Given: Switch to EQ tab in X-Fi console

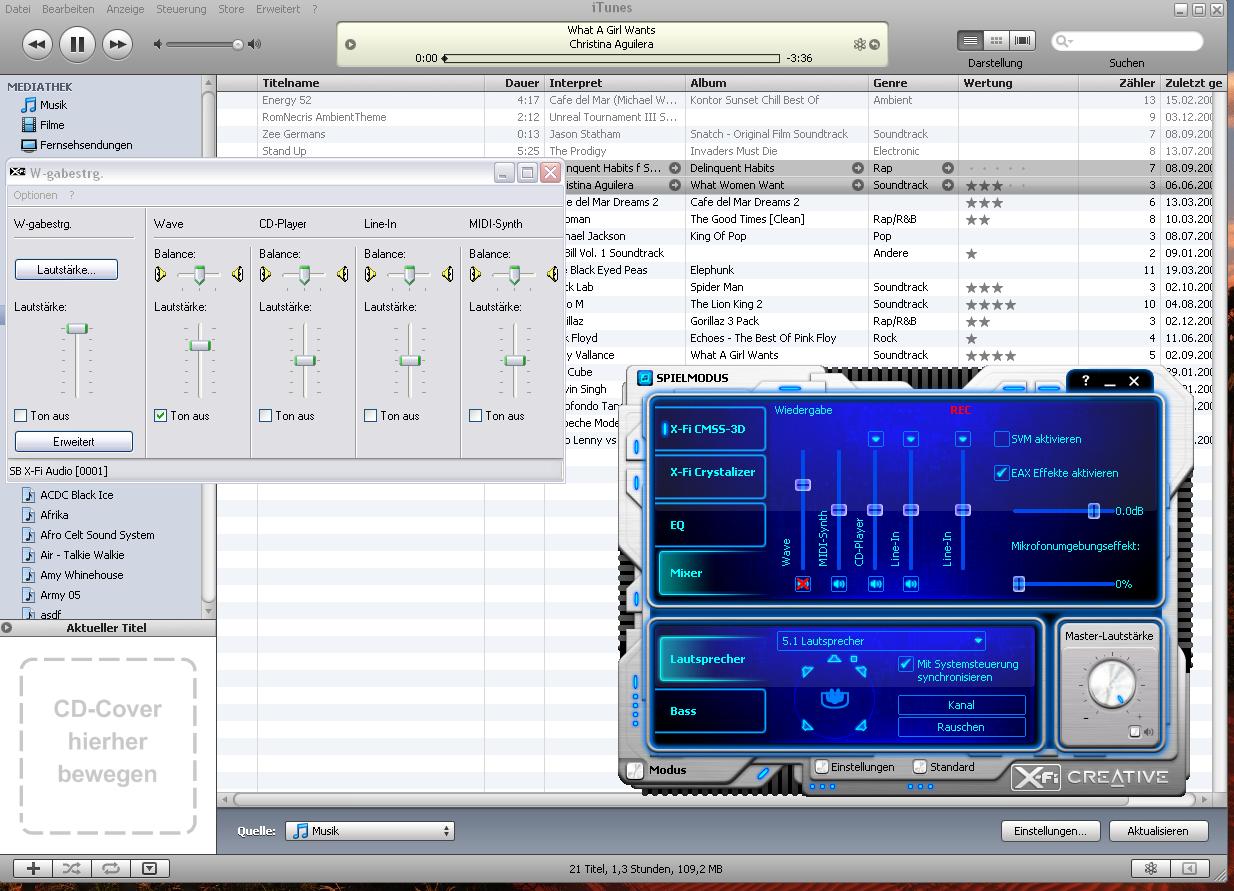Looking at the screenshot, I should 711,525.
